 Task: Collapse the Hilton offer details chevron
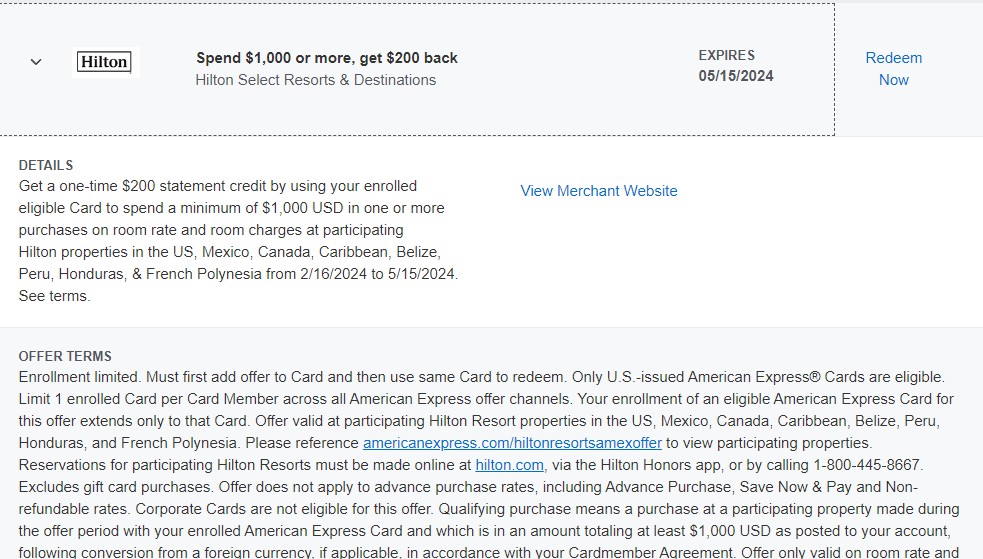pos(36,62)
